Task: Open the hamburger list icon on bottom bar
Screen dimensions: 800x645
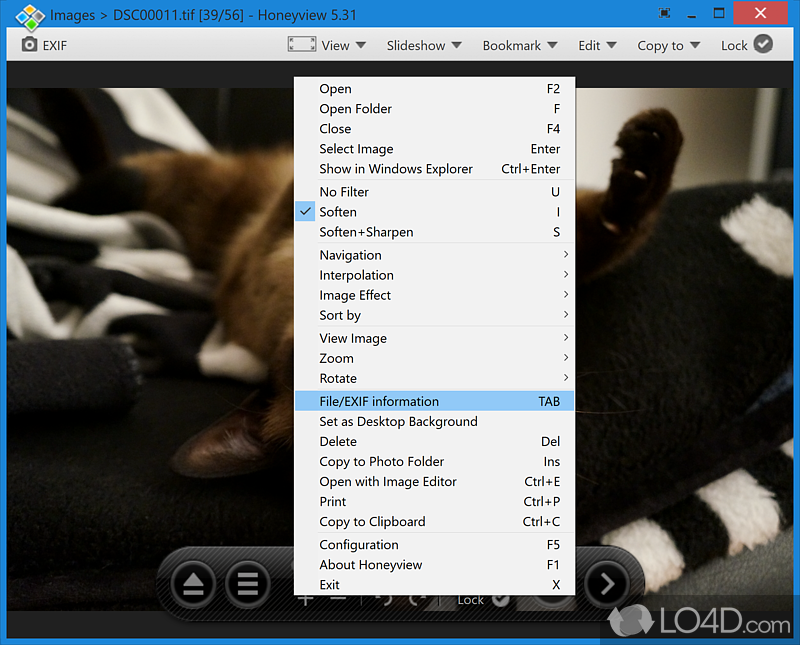Action: coord(247,583)
